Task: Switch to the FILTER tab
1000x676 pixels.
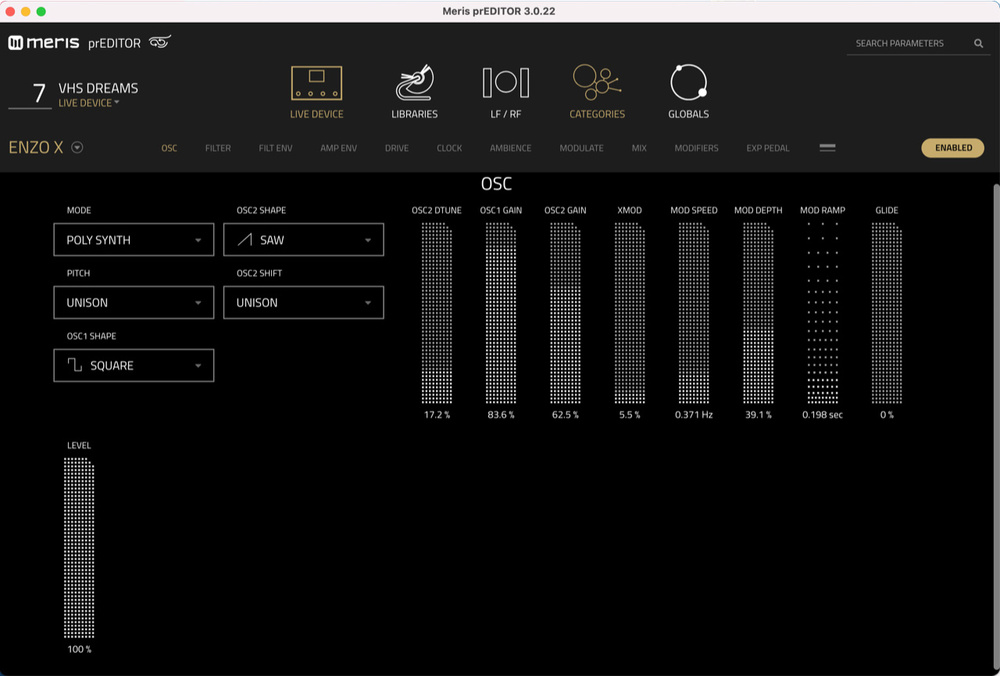Action: pos(218,148)
